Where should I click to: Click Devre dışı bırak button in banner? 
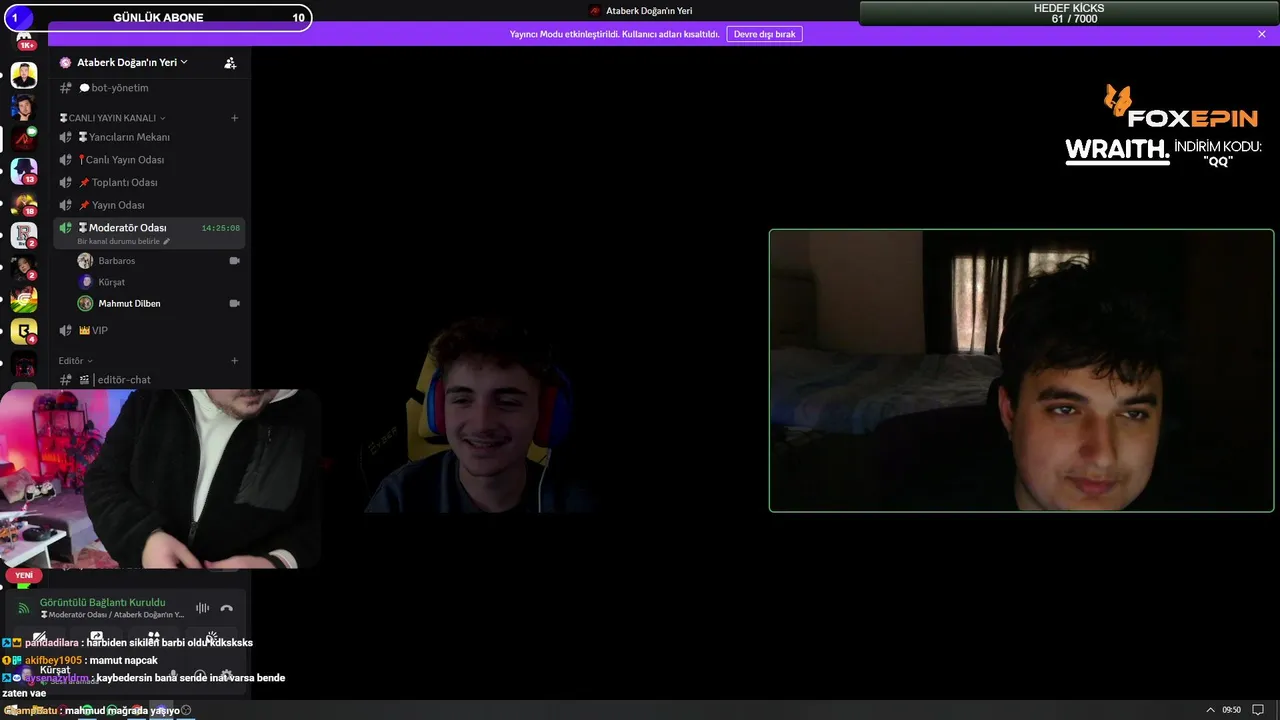[x=764, y=34]
